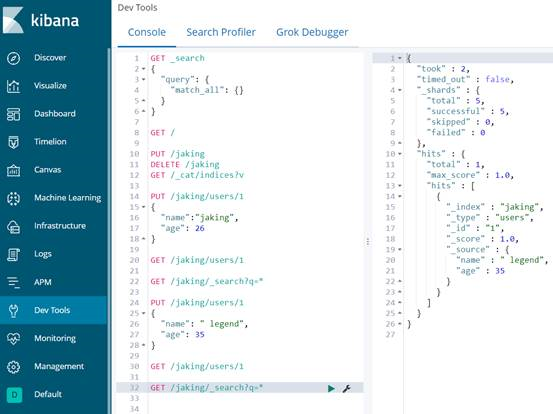Switch to Search Profiler tab

coord(221,32)
